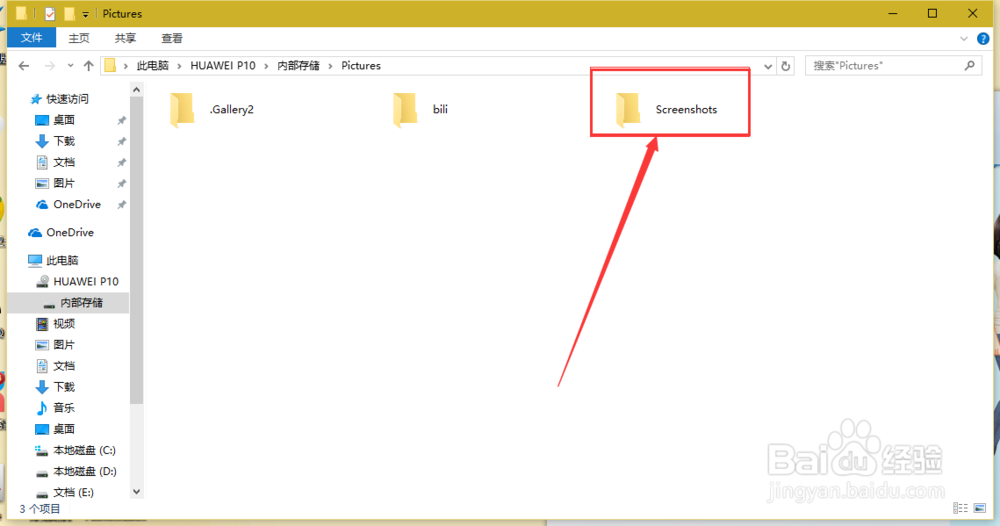Click the navigation pane scrollbar thumb
The height and width of the screenshot is (526, 1000).
click(x=136, y=251)
